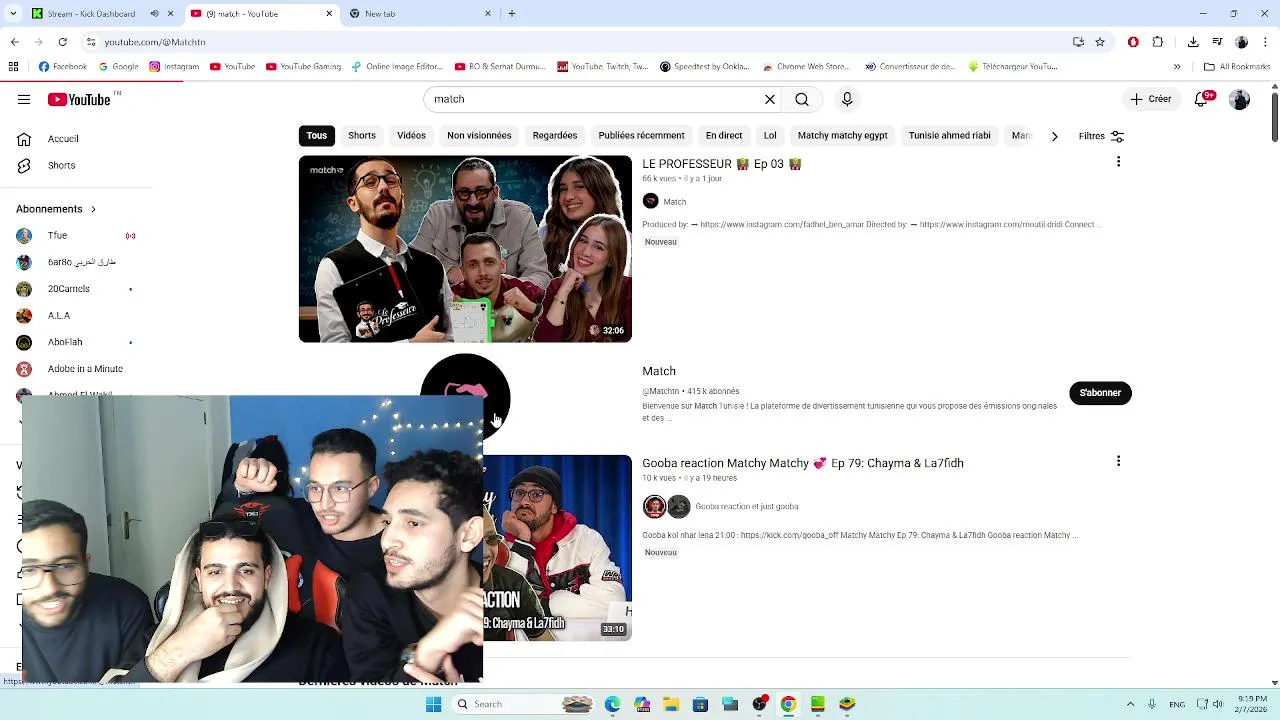
Task: Select the Publiées récemment chip
Action: point(641,136)
